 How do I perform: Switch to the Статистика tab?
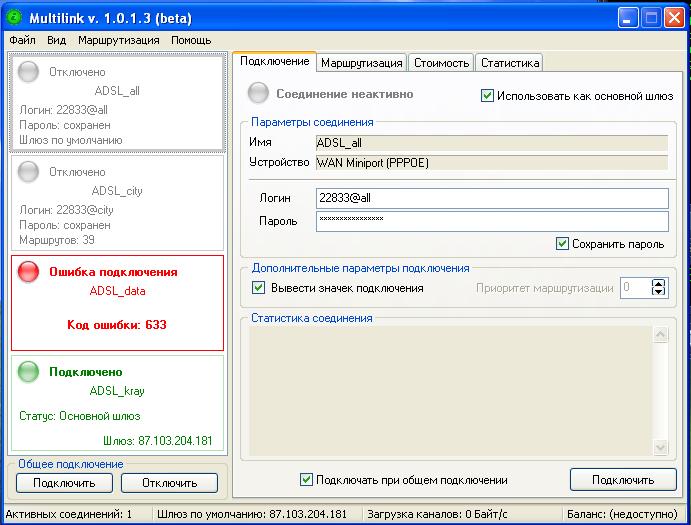(509, 63)
